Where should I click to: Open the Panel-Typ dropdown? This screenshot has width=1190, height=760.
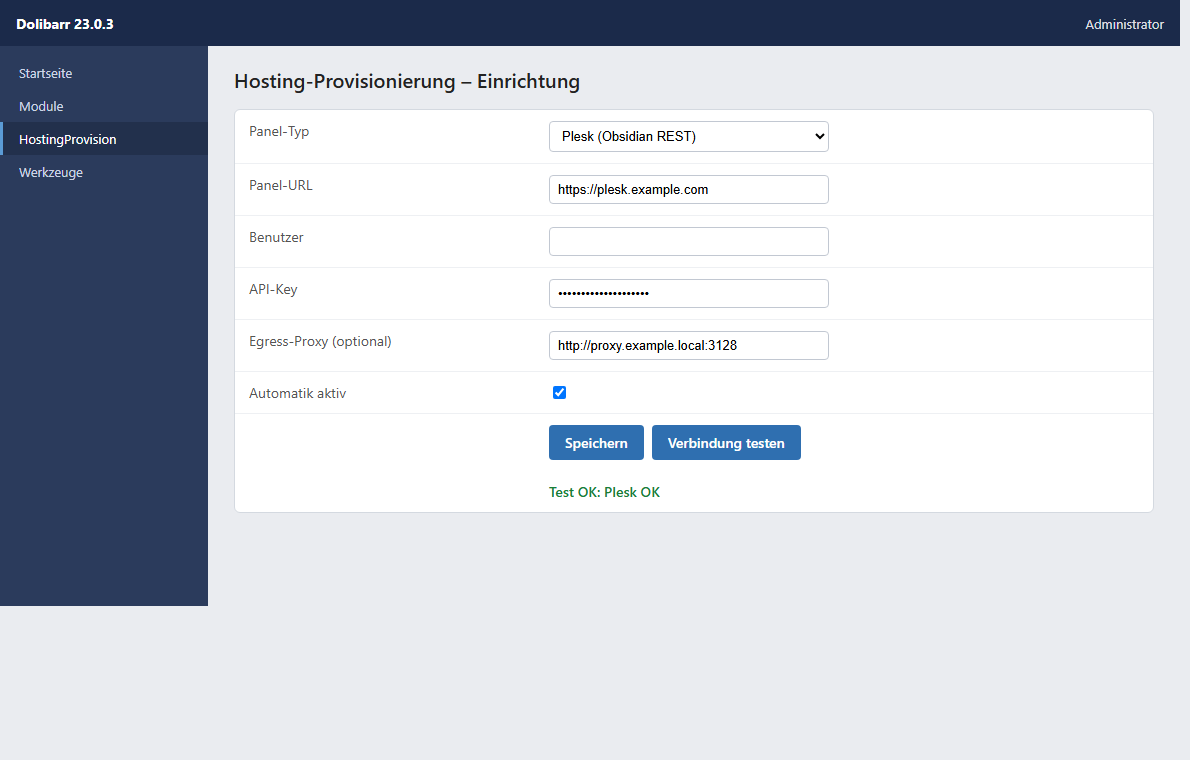(688, 137)
